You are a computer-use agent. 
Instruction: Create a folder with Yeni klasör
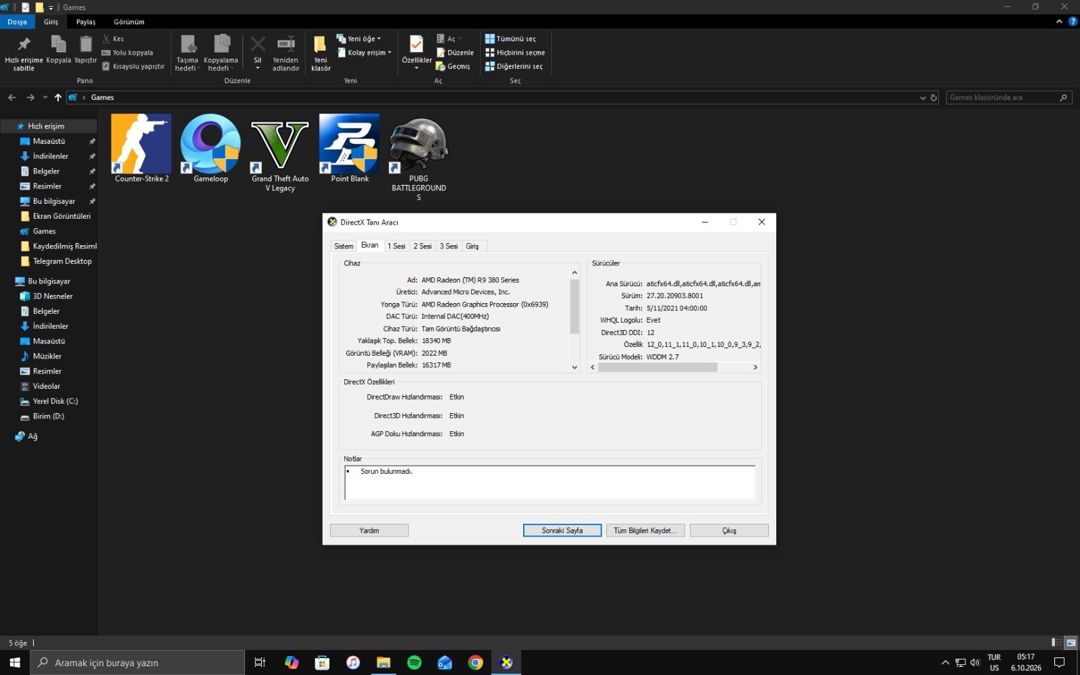coord(320,53)
